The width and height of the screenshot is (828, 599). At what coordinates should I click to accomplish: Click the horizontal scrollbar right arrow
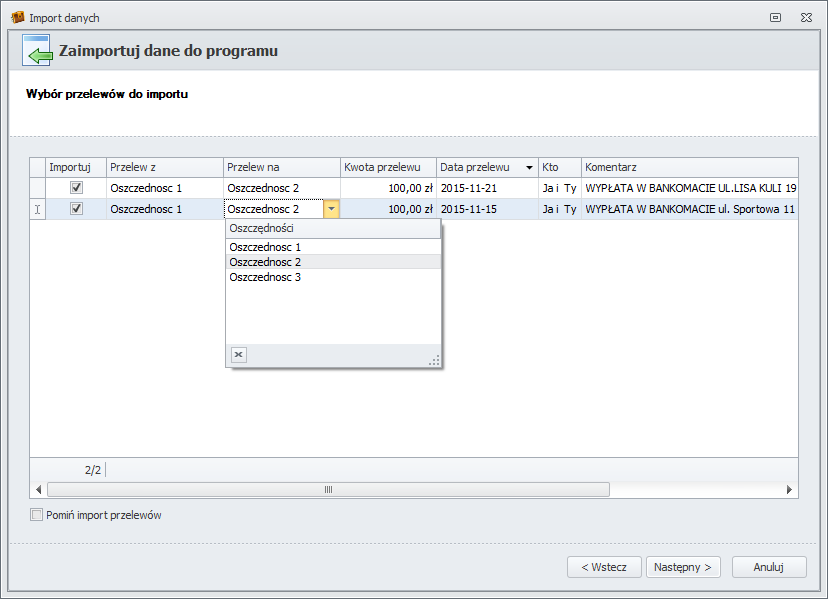pyautogui.click(x=789, y=489)
